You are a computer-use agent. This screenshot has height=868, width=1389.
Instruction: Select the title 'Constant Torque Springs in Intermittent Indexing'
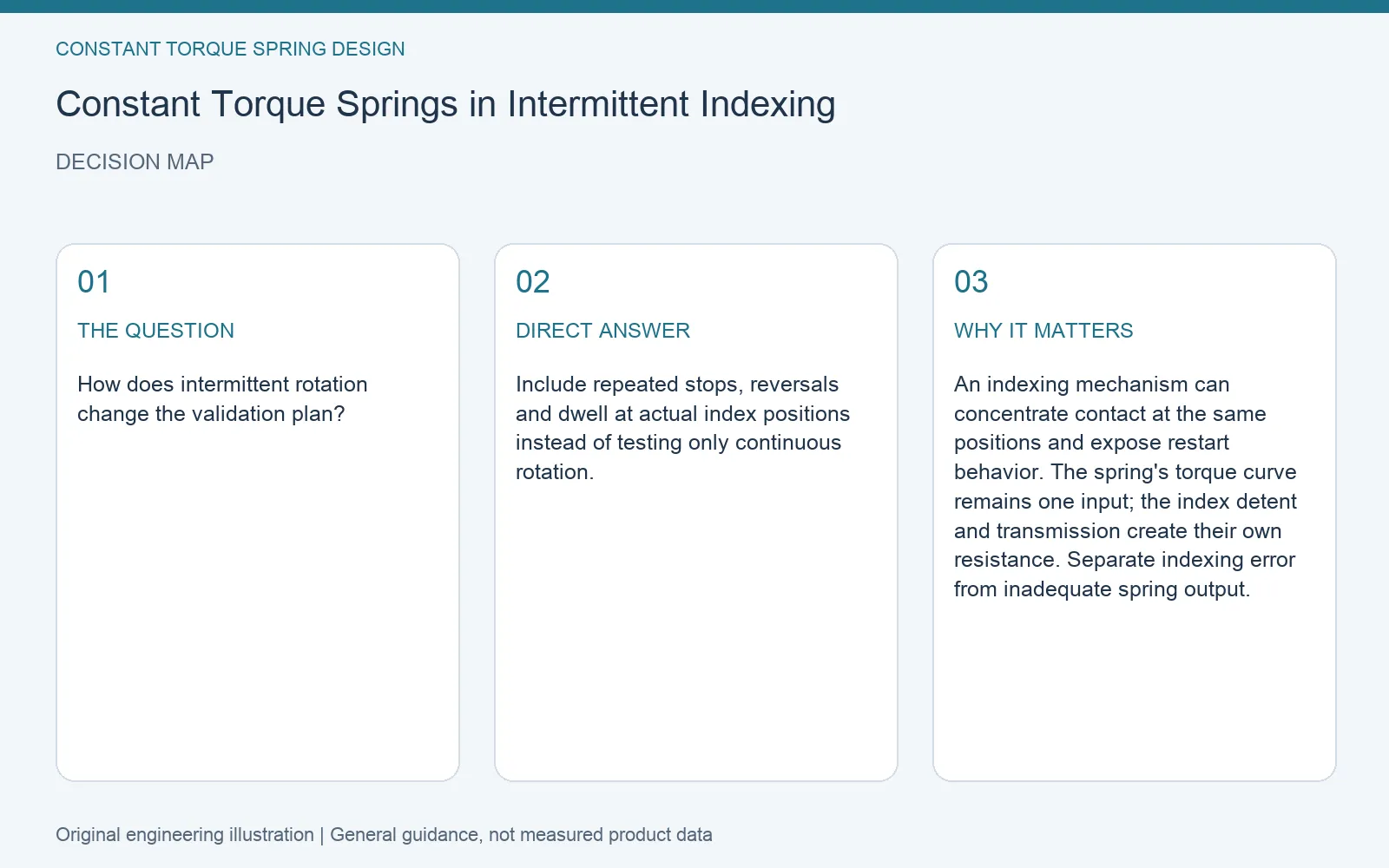pos(445,104)
